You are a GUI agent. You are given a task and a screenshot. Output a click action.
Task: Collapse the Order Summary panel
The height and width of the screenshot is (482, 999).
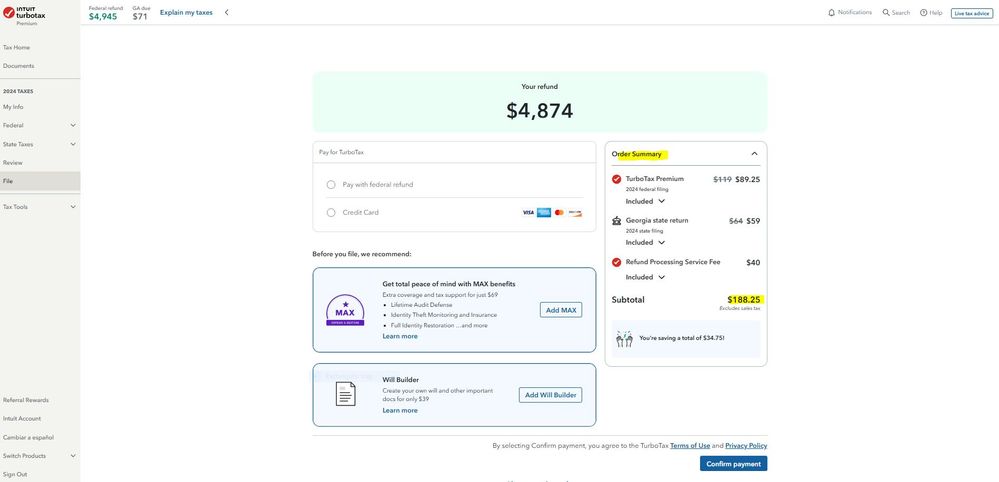pos(754,154)
